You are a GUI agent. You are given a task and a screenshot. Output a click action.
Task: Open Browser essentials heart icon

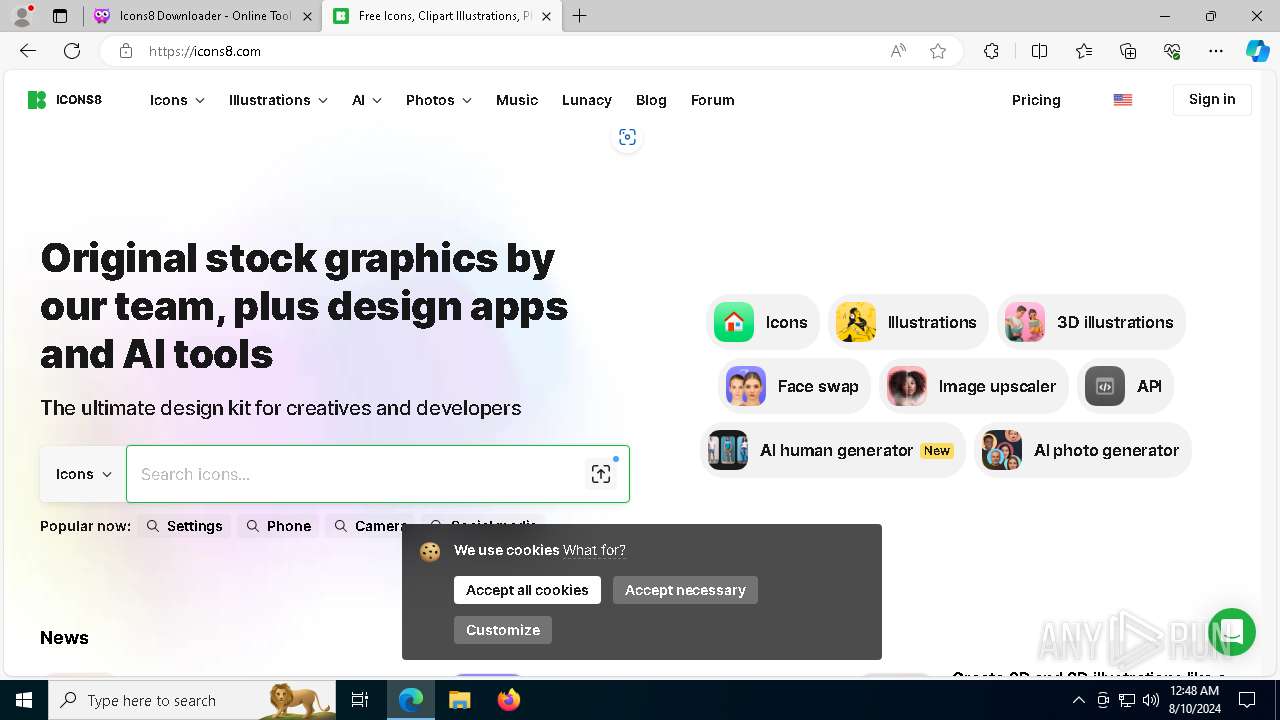coord(1172,51)
